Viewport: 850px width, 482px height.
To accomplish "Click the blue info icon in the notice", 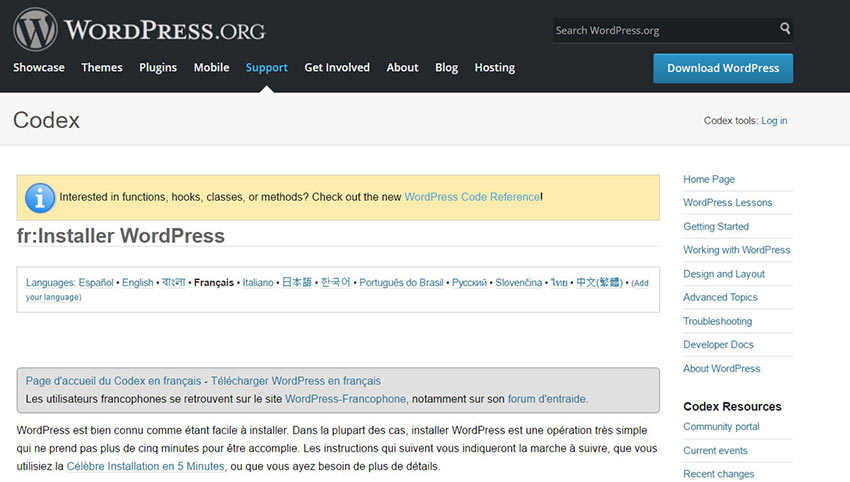I will pos(40,198).
